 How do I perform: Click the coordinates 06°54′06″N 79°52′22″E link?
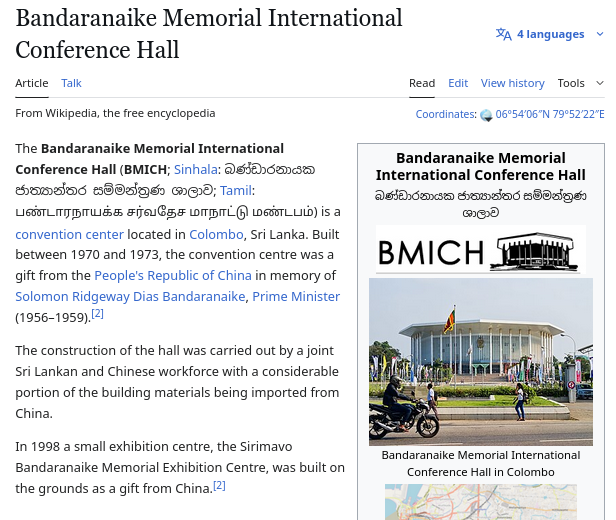[x=550, y=114]
